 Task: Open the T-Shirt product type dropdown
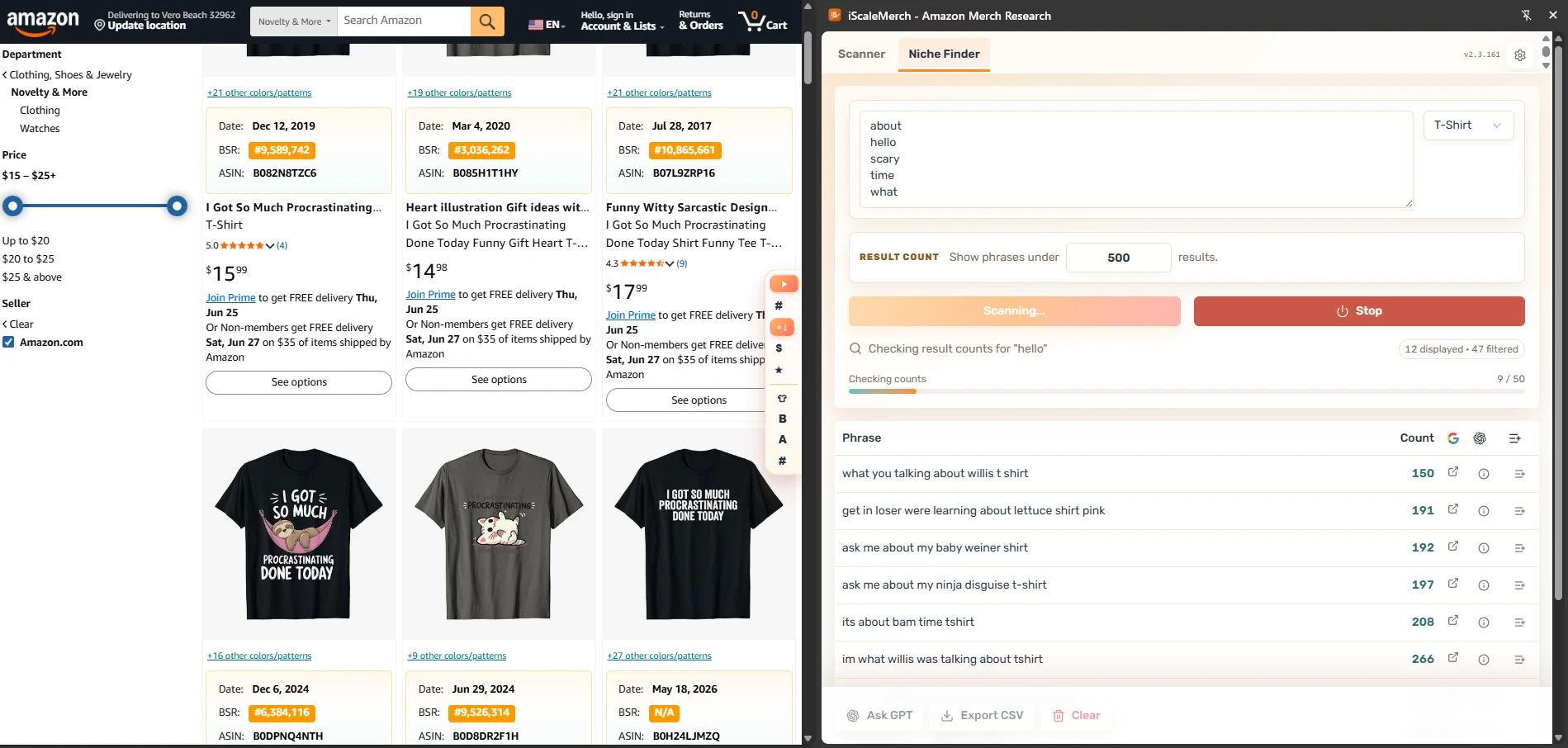point(1468,125)
